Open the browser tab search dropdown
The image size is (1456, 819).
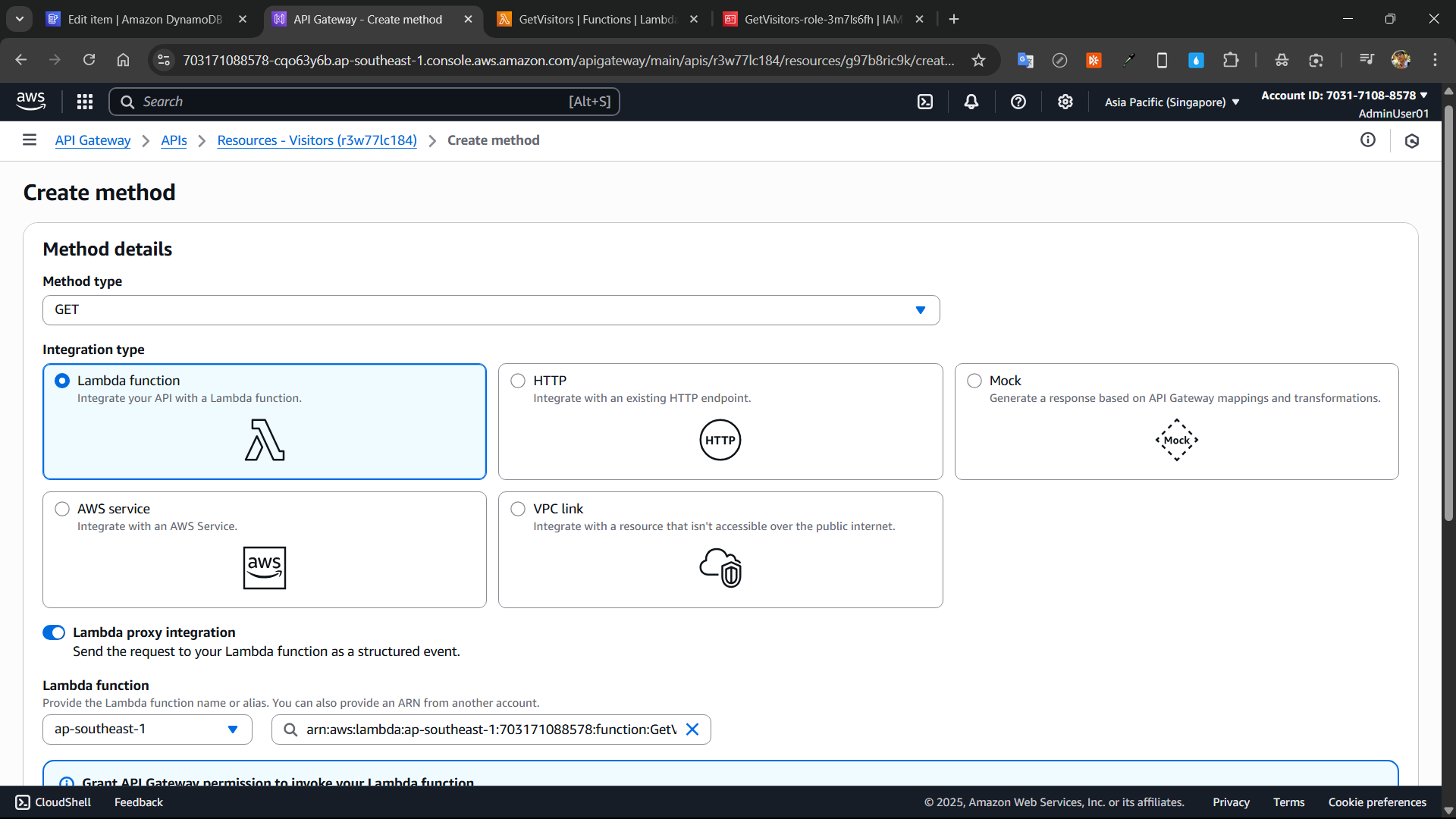(20, 19)
